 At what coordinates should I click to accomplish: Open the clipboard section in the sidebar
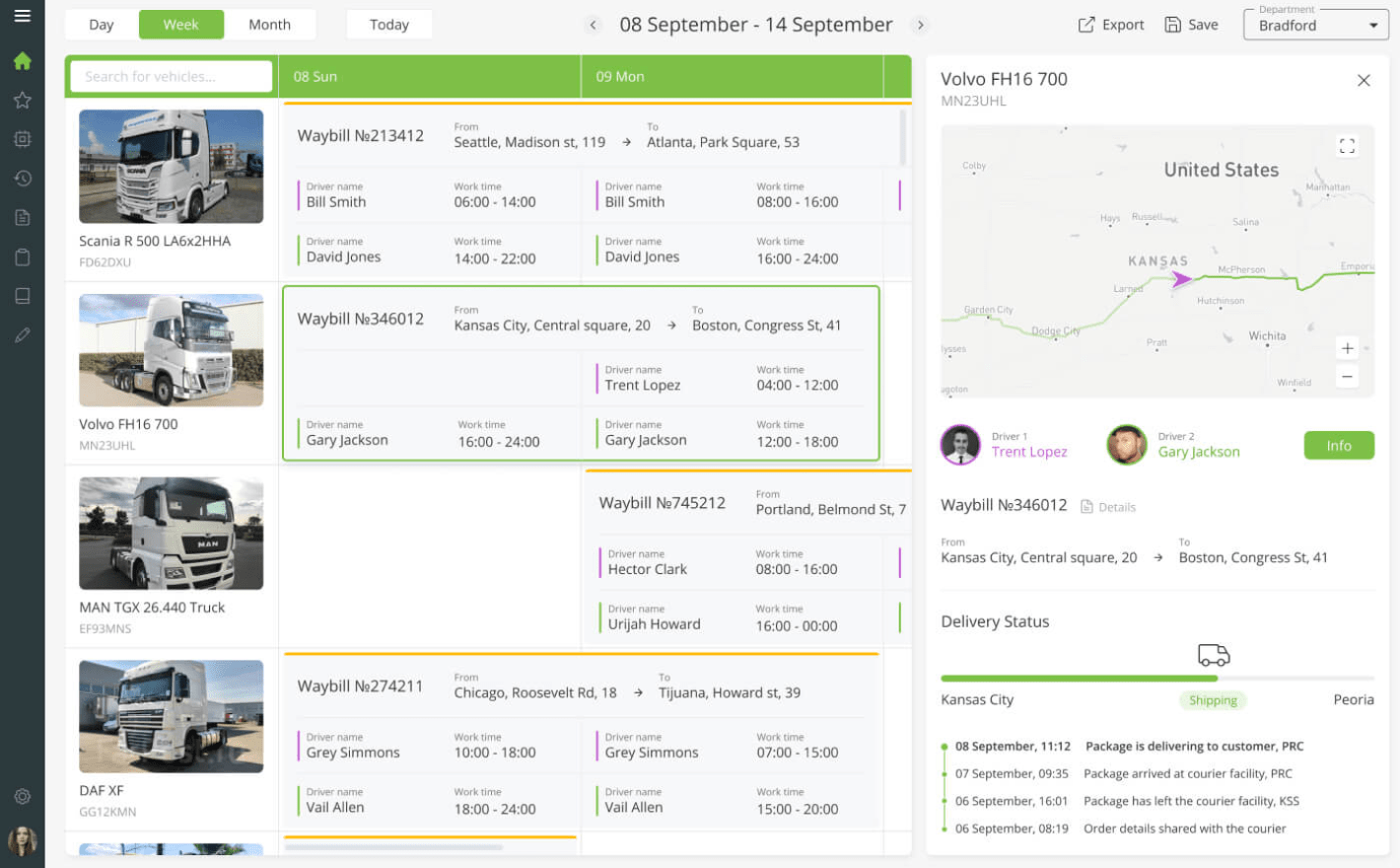[x=23, y=256]
